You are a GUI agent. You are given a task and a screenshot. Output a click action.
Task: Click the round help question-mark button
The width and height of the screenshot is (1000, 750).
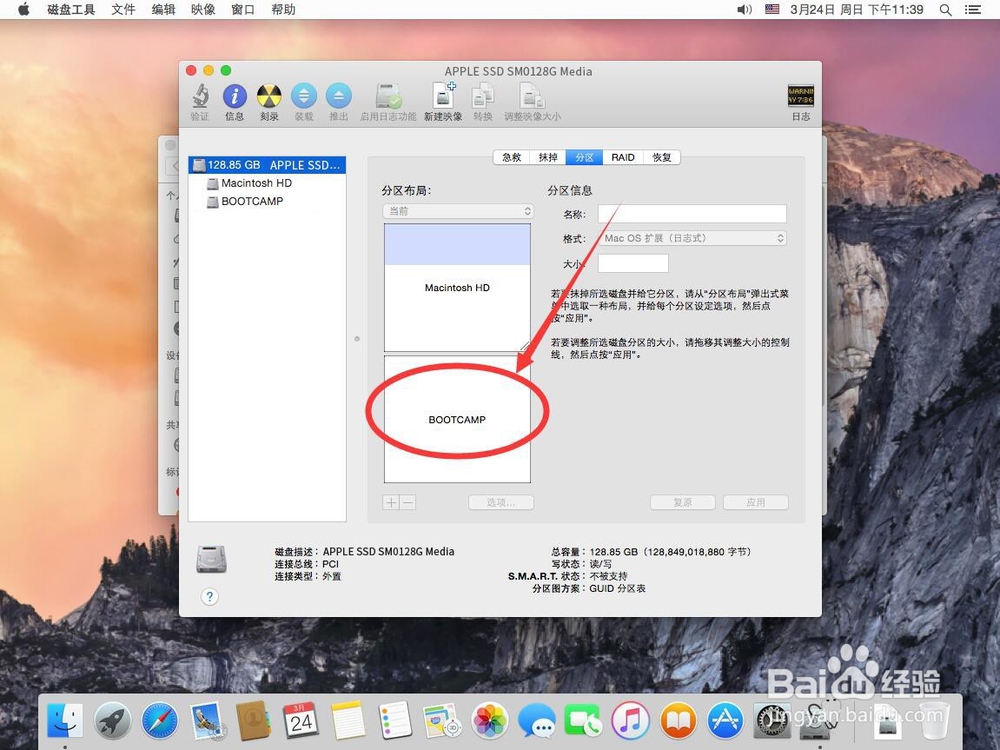pos(210,597)
